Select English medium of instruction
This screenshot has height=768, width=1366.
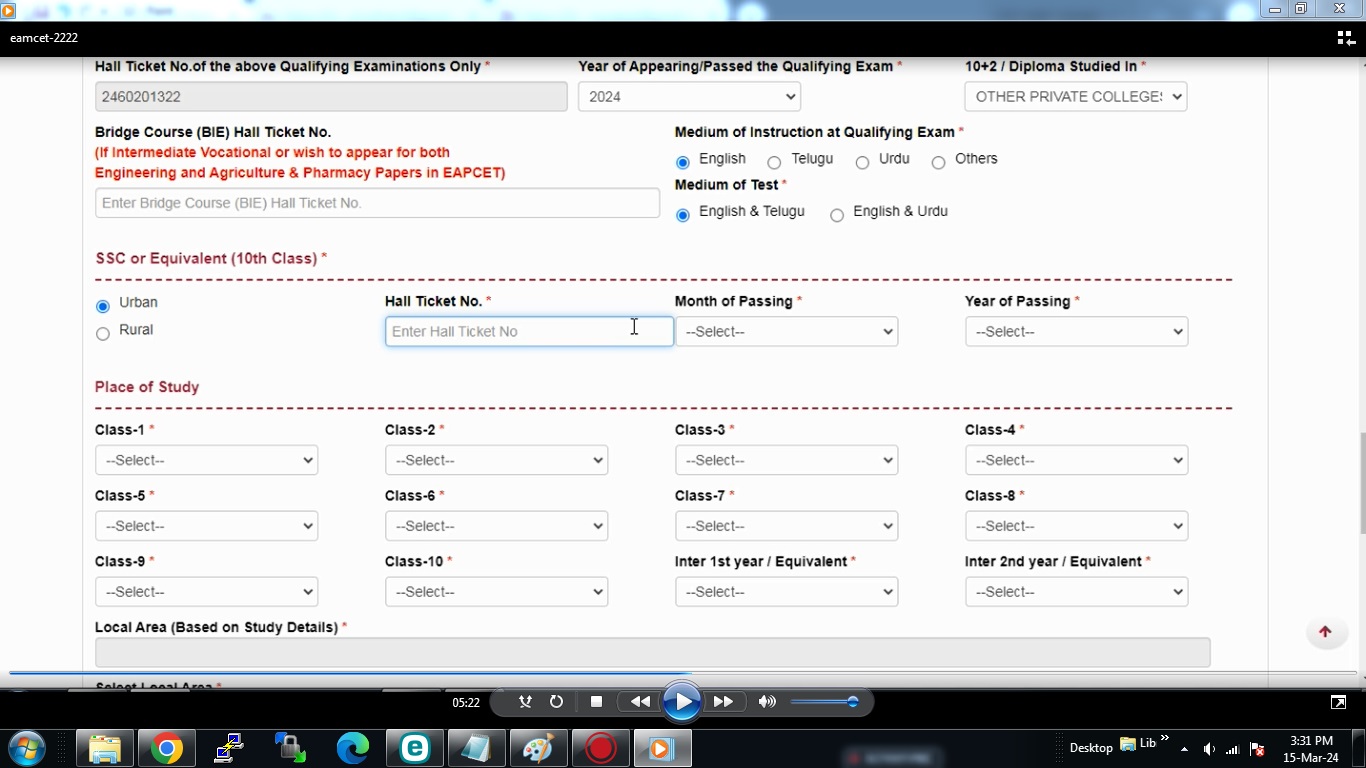683,162
